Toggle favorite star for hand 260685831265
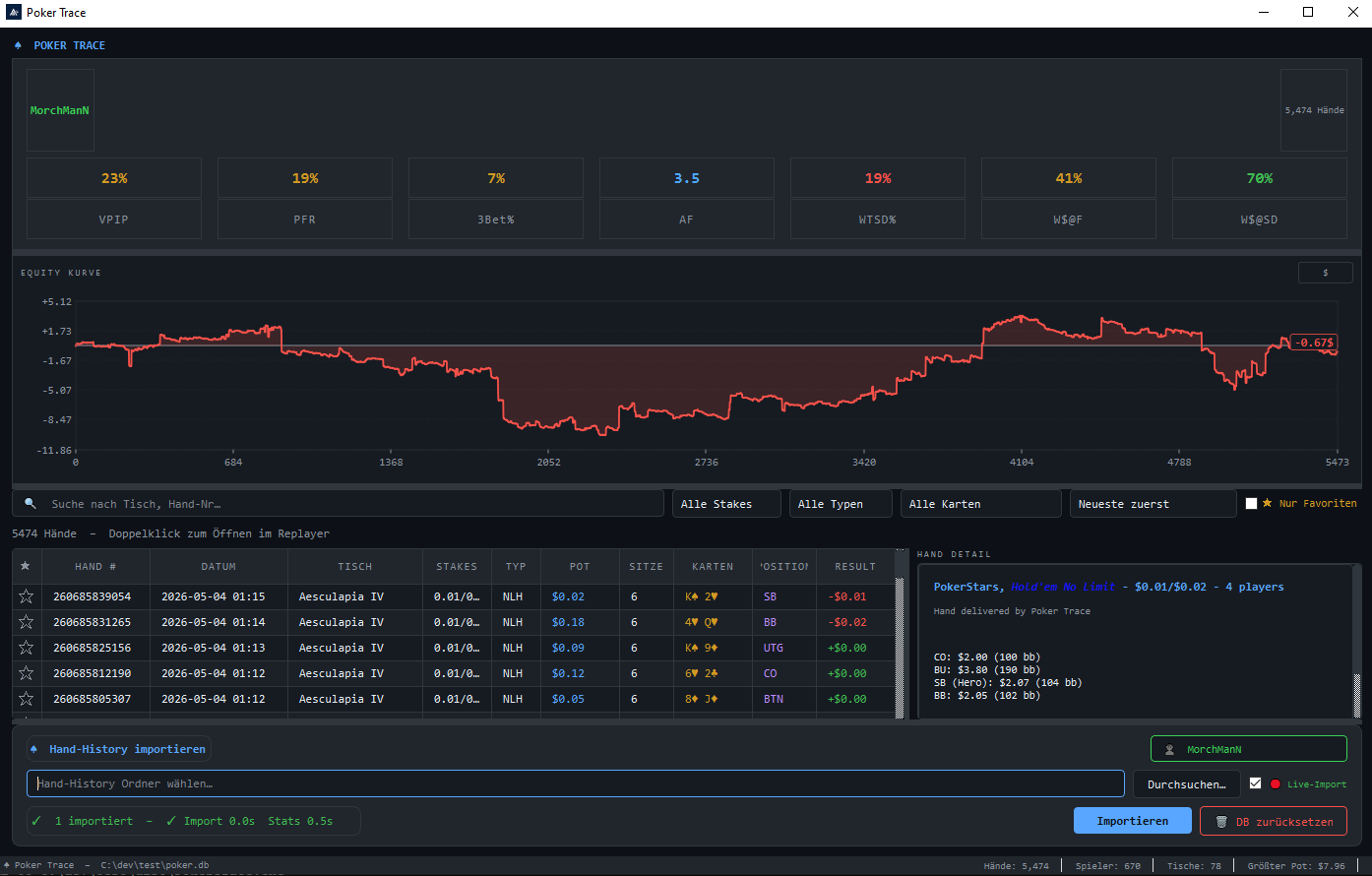 click(26, 622)
